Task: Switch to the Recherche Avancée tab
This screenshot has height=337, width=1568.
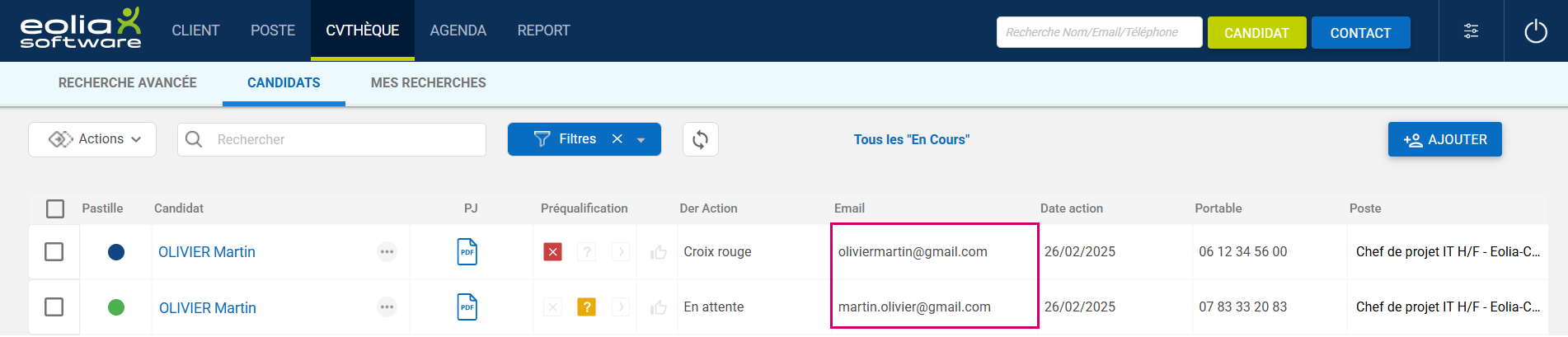Action: 128,82
